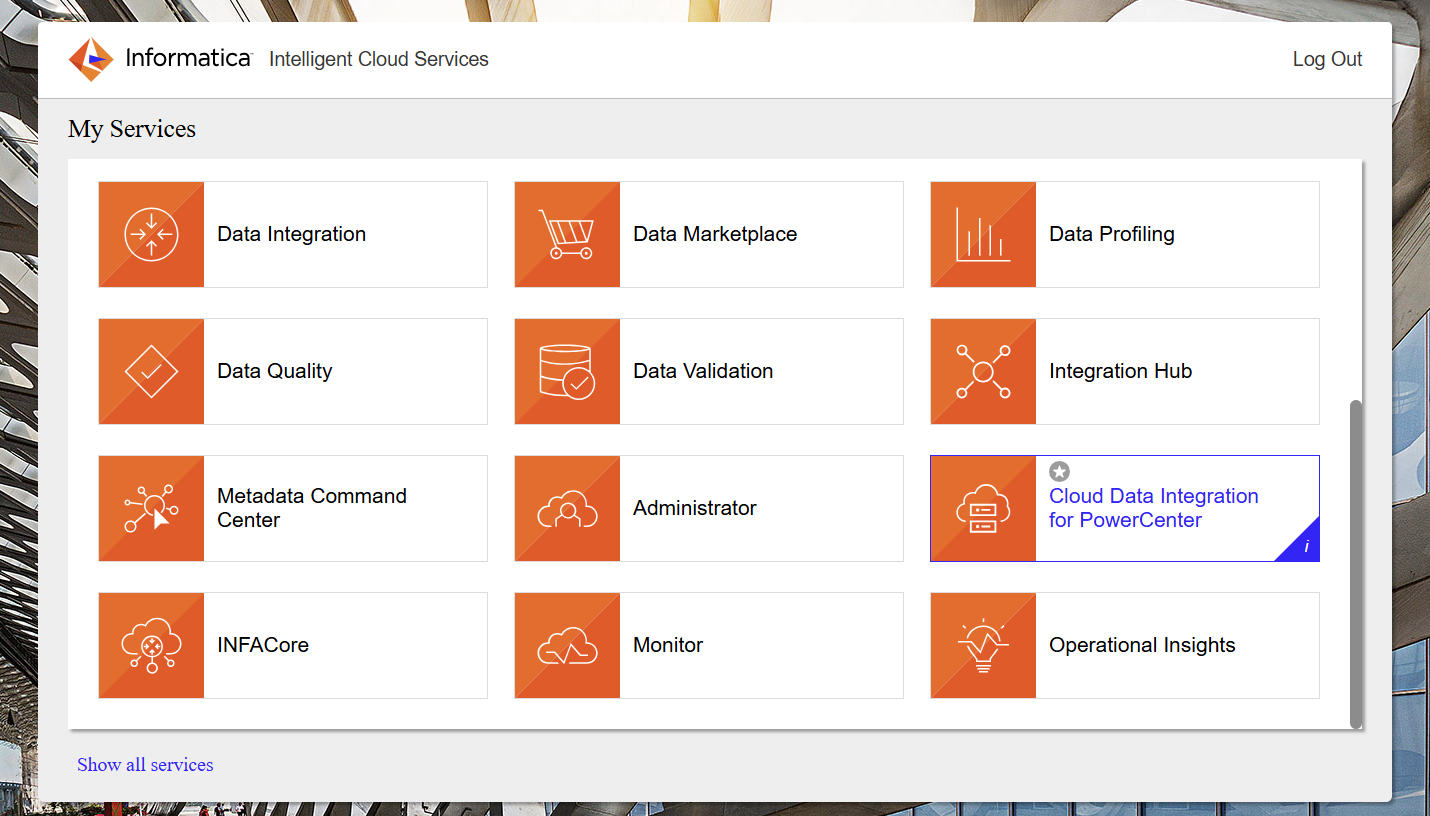
Task: Open the Data Validation tile label
Action: pos(703,371)
